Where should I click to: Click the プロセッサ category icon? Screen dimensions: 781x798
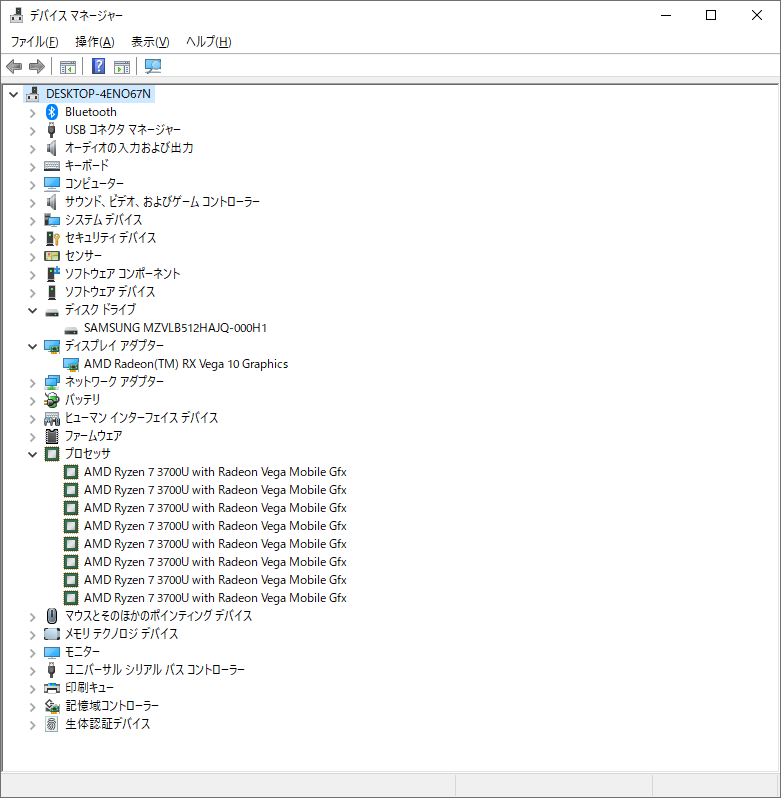tap(51, 454)
